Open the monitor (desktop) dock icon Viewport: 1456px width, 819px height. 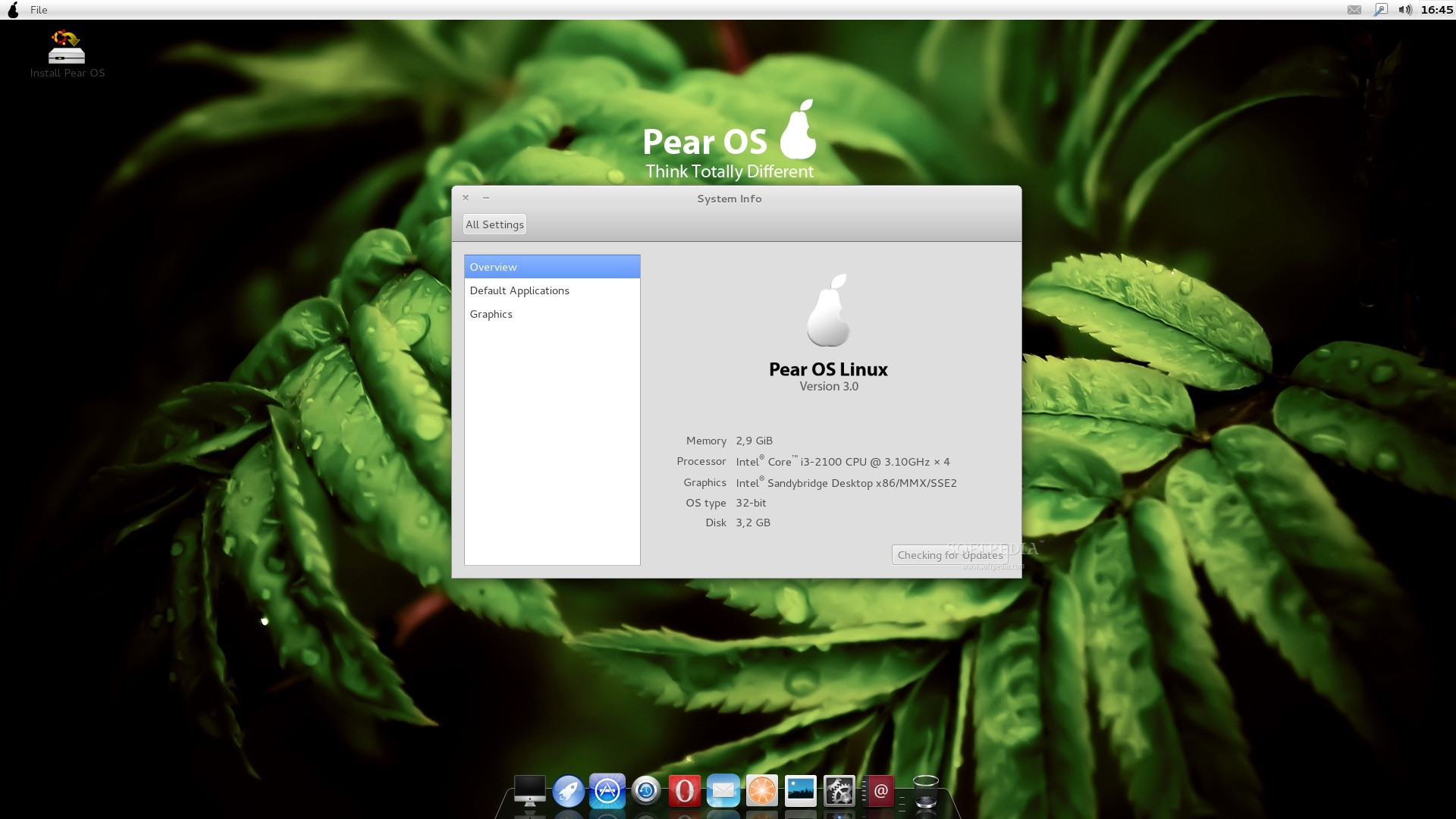click(529, 791)
